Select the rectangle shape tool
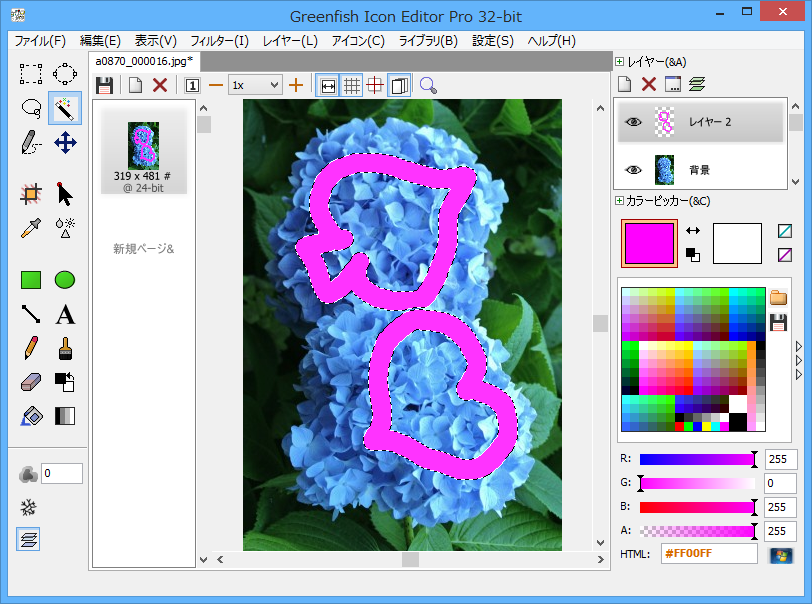Image resolution: width=812 pixels, height=604 pixels. [x=30, y=280]
